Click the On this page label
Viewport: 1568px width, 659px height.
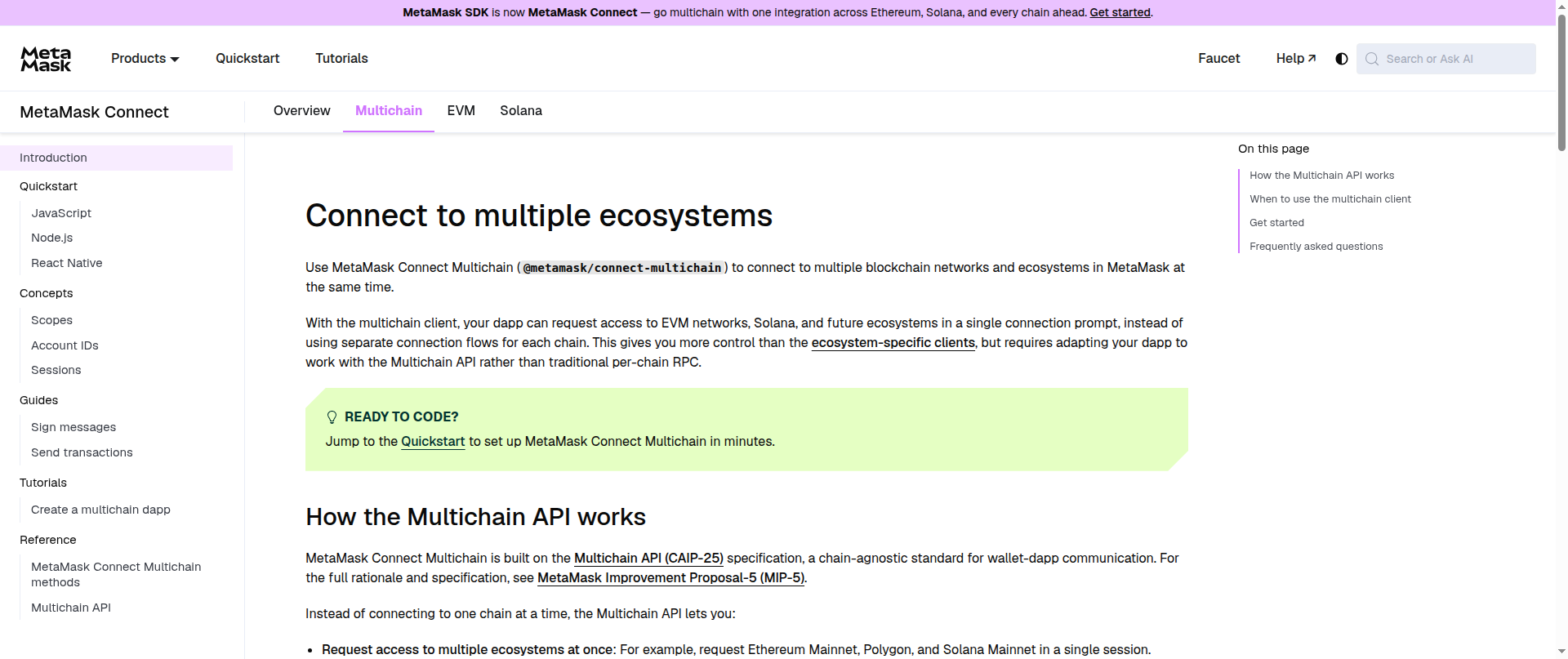(1273, 149)
